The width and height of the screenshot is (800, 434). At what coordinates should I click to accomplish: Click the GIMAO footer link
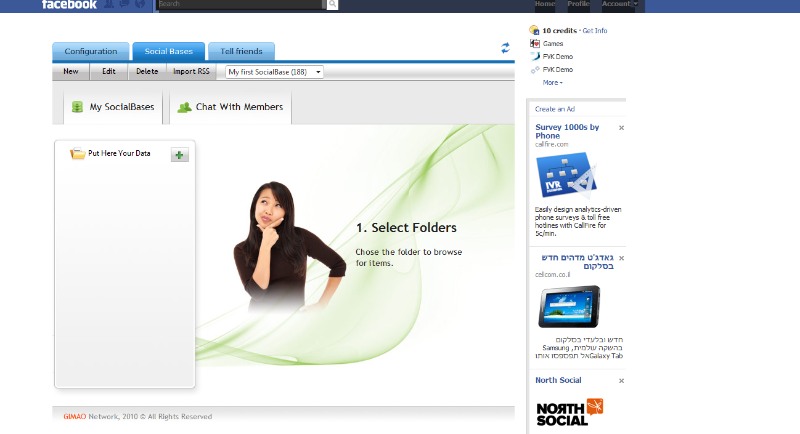(74, 417)
